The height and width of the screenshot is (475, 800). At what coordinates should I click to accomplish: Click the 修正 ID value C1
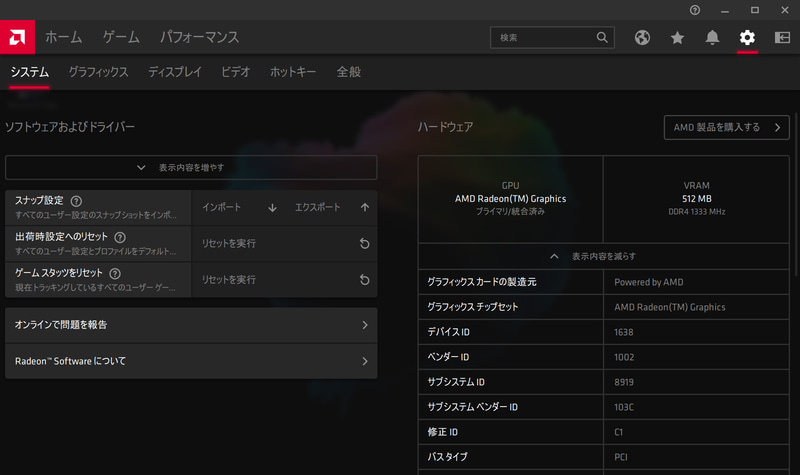coord(618,432)
